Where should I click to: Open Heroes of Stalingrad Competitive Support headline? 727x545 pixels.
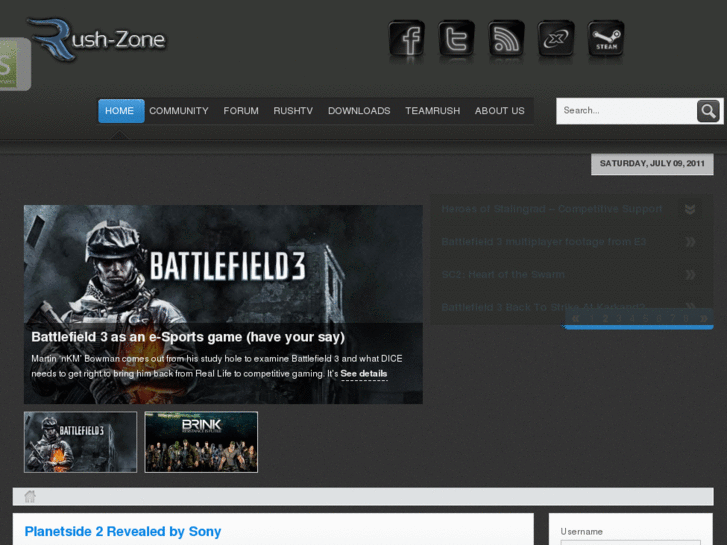click(552, 209)
